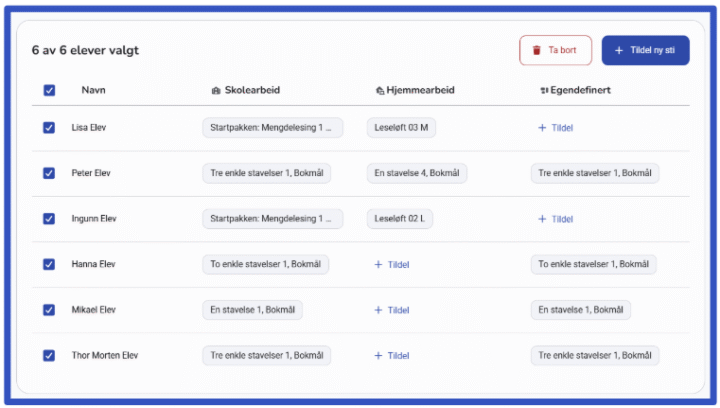Click the plus icon for Hanna Elev's Hjemmearbeid

[378, 264]
